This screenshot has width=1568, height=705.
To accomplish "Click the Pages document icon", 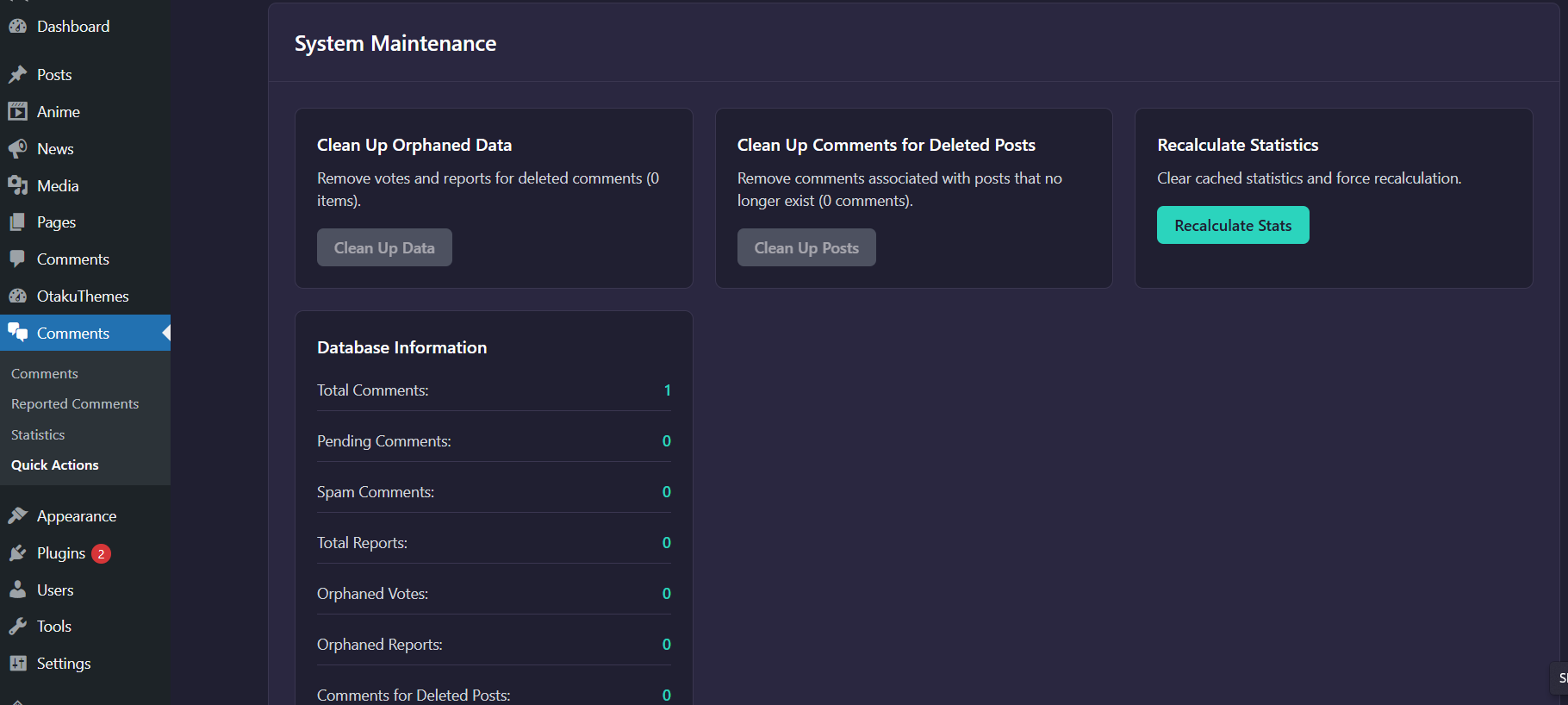I will 17,222.
